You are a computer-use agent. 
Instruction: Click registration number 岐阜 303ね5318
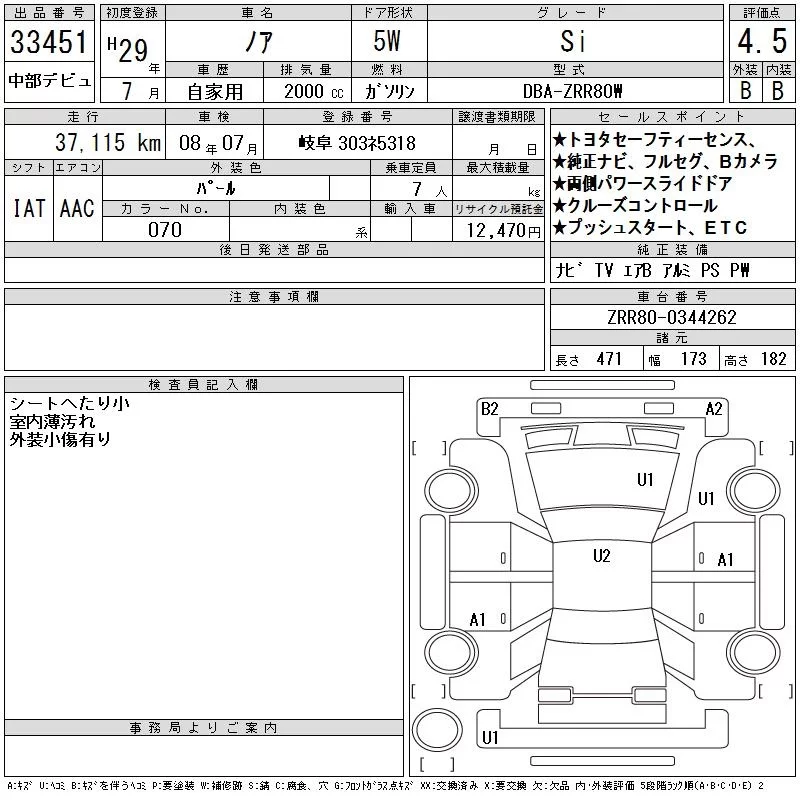pos(357,143)
